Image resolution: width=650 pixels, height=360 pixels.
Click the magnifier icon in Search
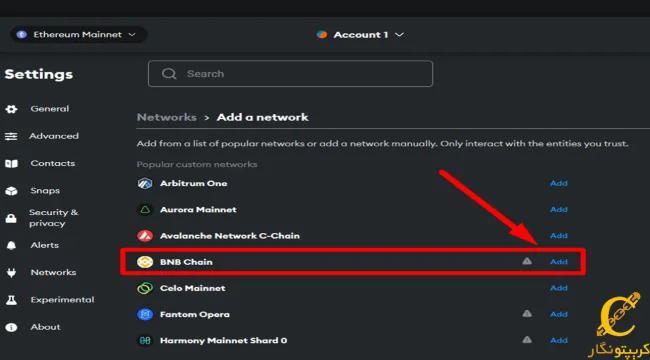169,74
